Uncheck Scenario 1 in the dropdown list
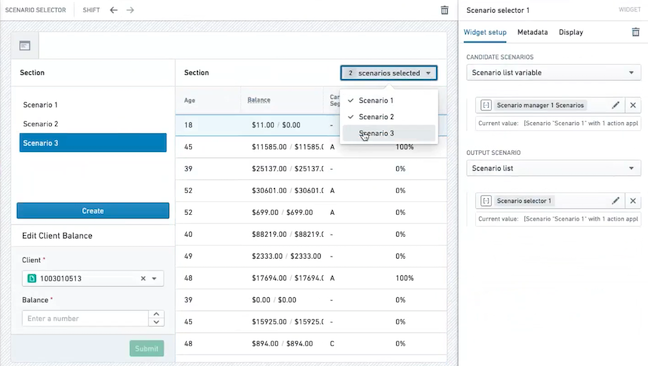This screenshot has height=366, width=648. point(388,100)
